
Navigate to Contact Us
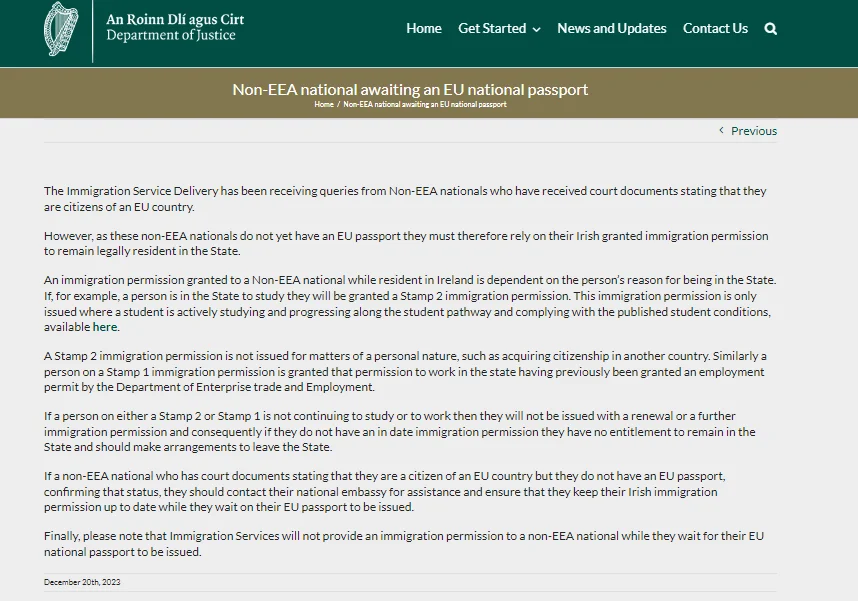point(715,29)
